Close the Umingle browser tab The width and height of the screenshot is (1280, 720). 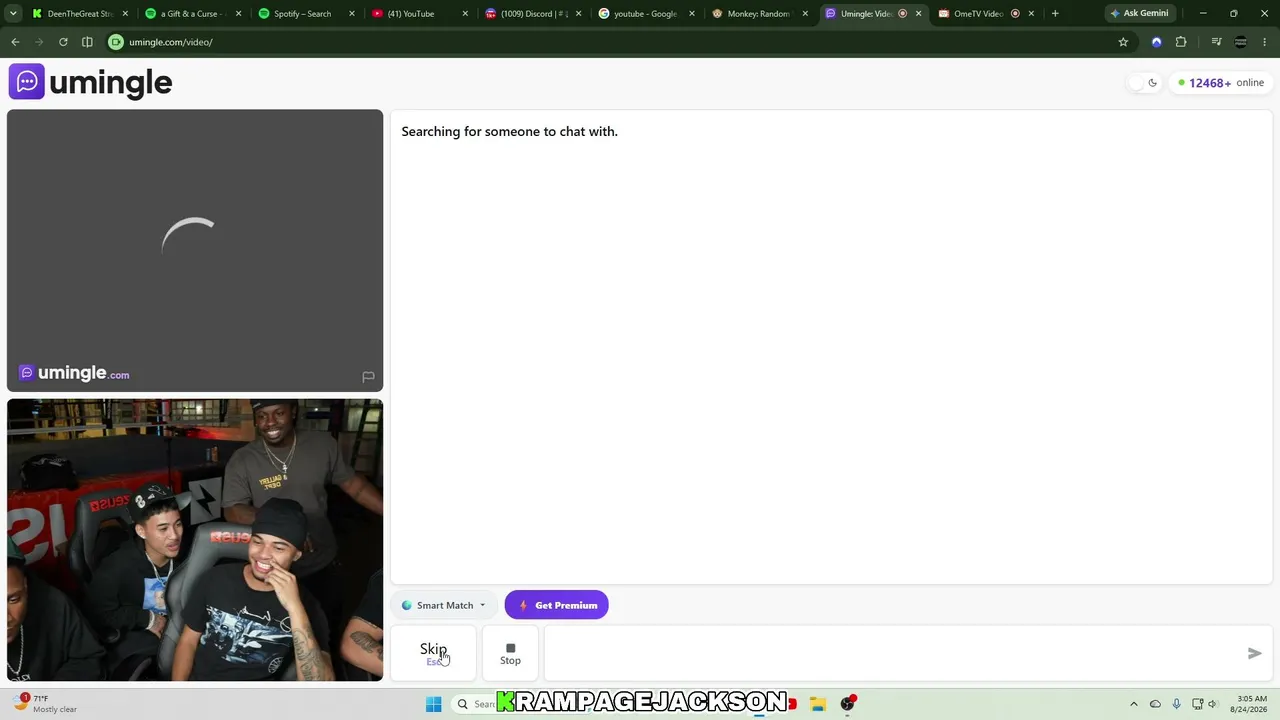point(918,14)
